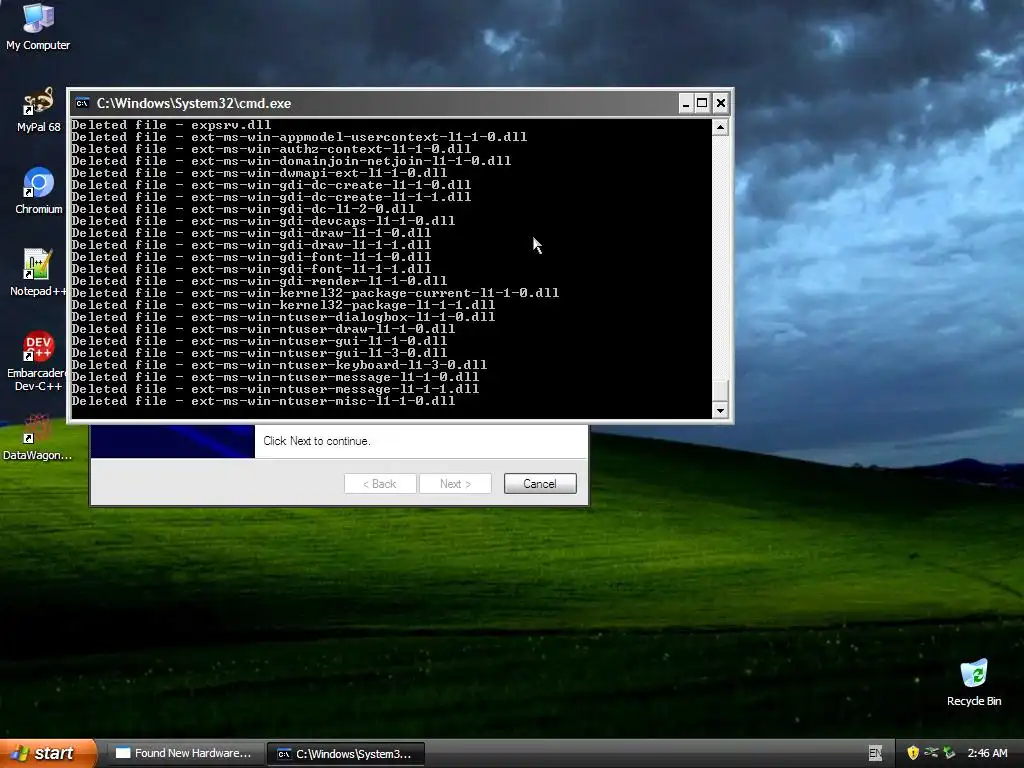
Task: Click line with ext-ms-win-ntuser-dialogbox-l1-1-0.dll
Action: point(283,317)
